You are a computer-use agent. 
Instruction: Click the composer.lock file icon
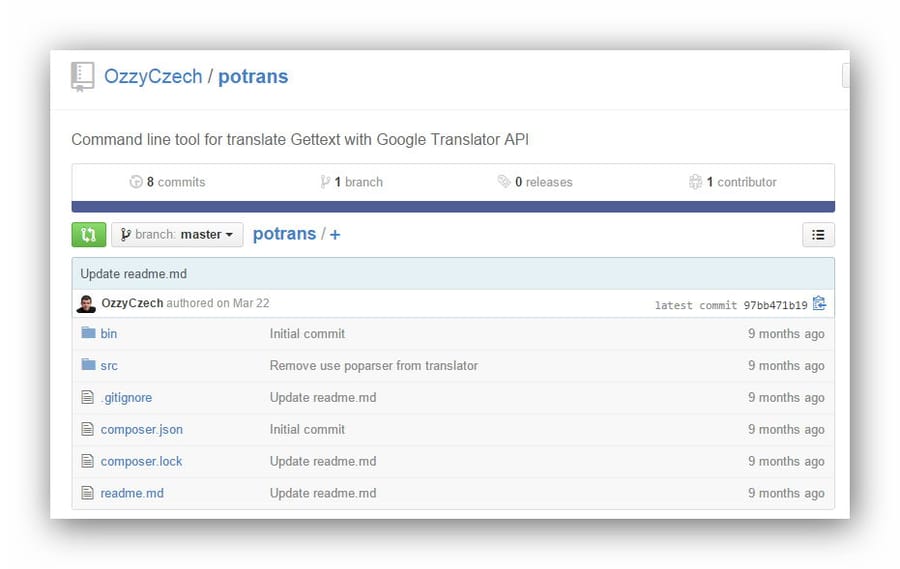(87, 460)
